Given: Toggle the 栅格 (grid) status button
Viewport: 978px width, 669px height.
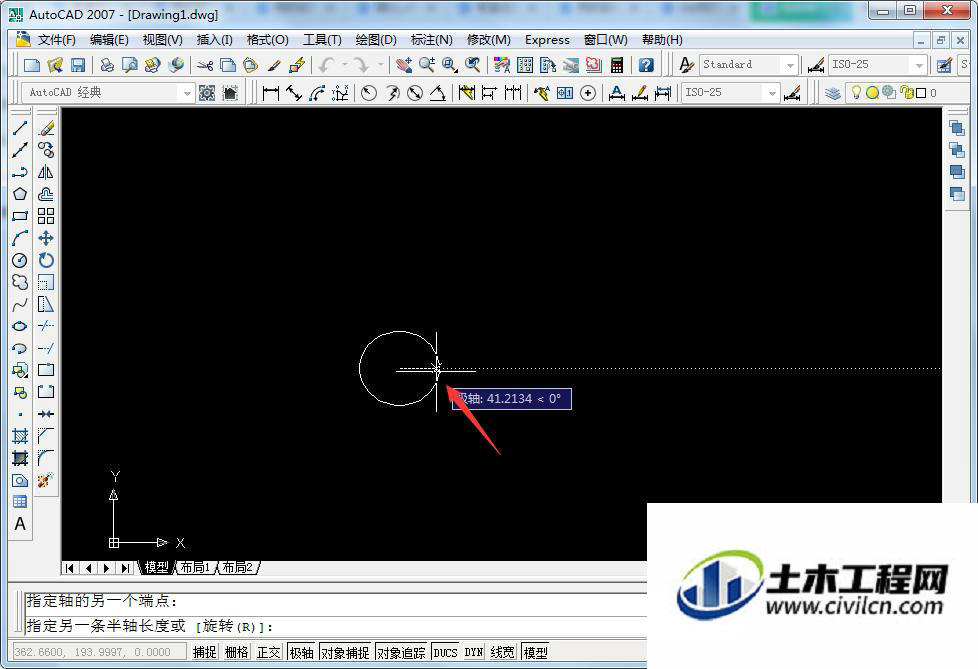Looking at the screenshot, I should [236, 652].
